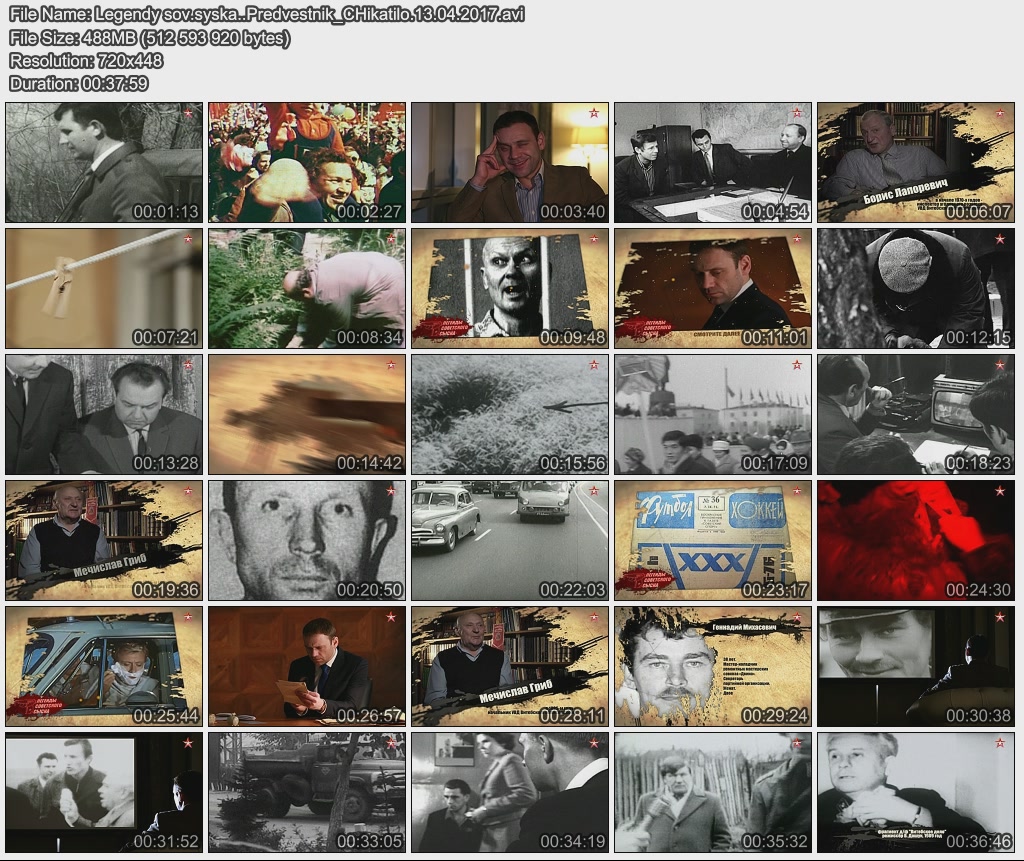Select the military truck frame at 00:33:05
The height and width of the screenshot is (861, 1024).
coord(307,792)
